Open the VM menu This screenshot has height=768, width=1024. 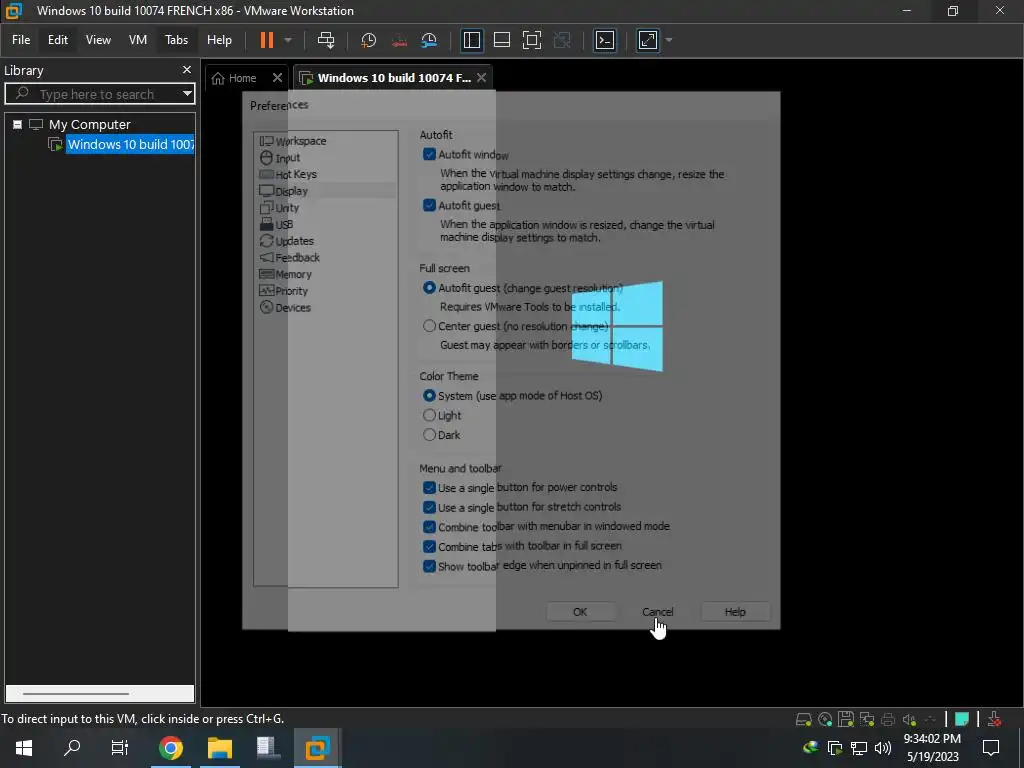click(x=138, y=40)
